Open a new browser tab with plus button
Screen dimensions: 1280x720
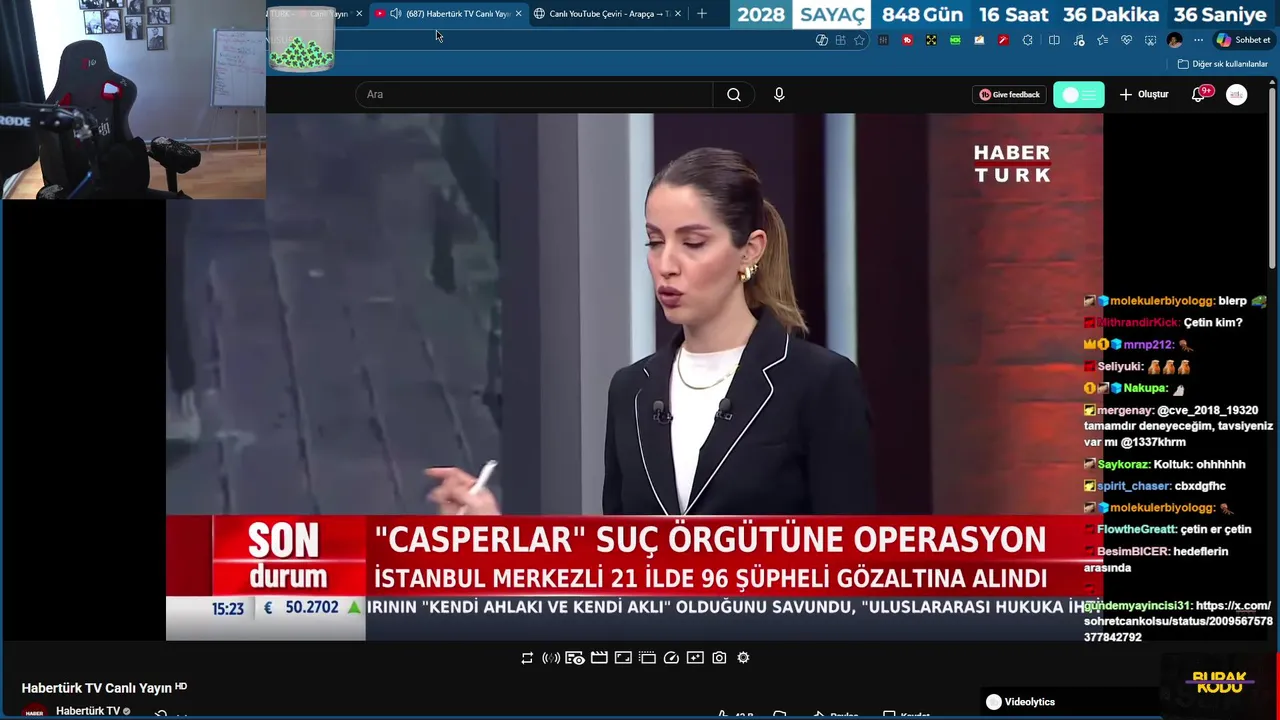(702, 14)
